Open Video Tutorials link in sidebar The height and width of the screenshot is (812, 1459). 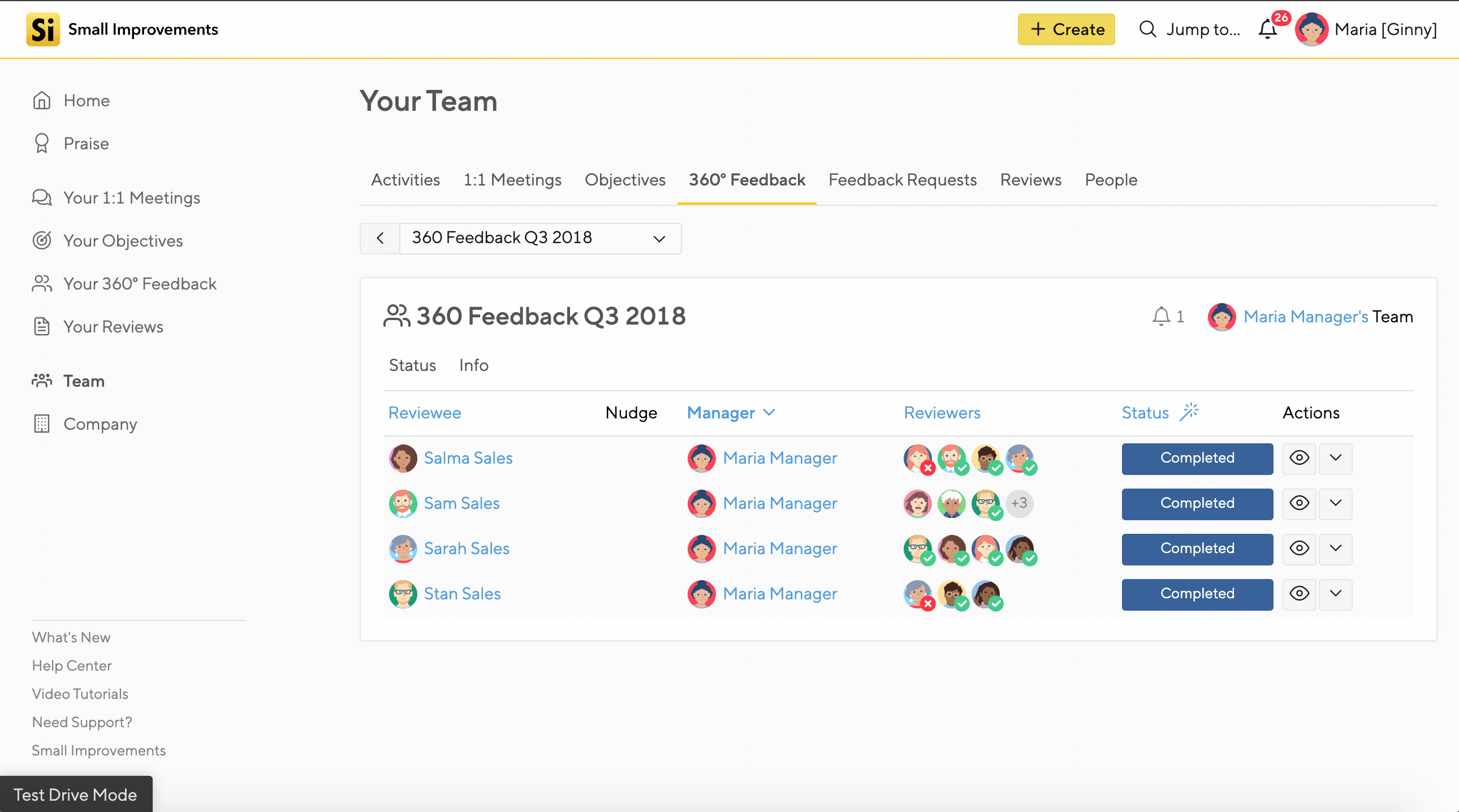80,694
